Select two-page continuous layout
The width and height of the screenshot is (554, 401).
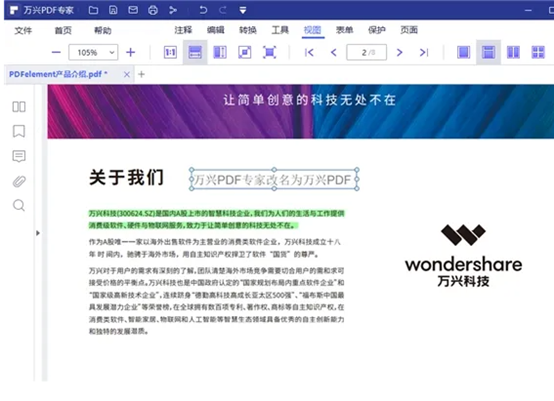pyautogui.click(x=538, y=53)
